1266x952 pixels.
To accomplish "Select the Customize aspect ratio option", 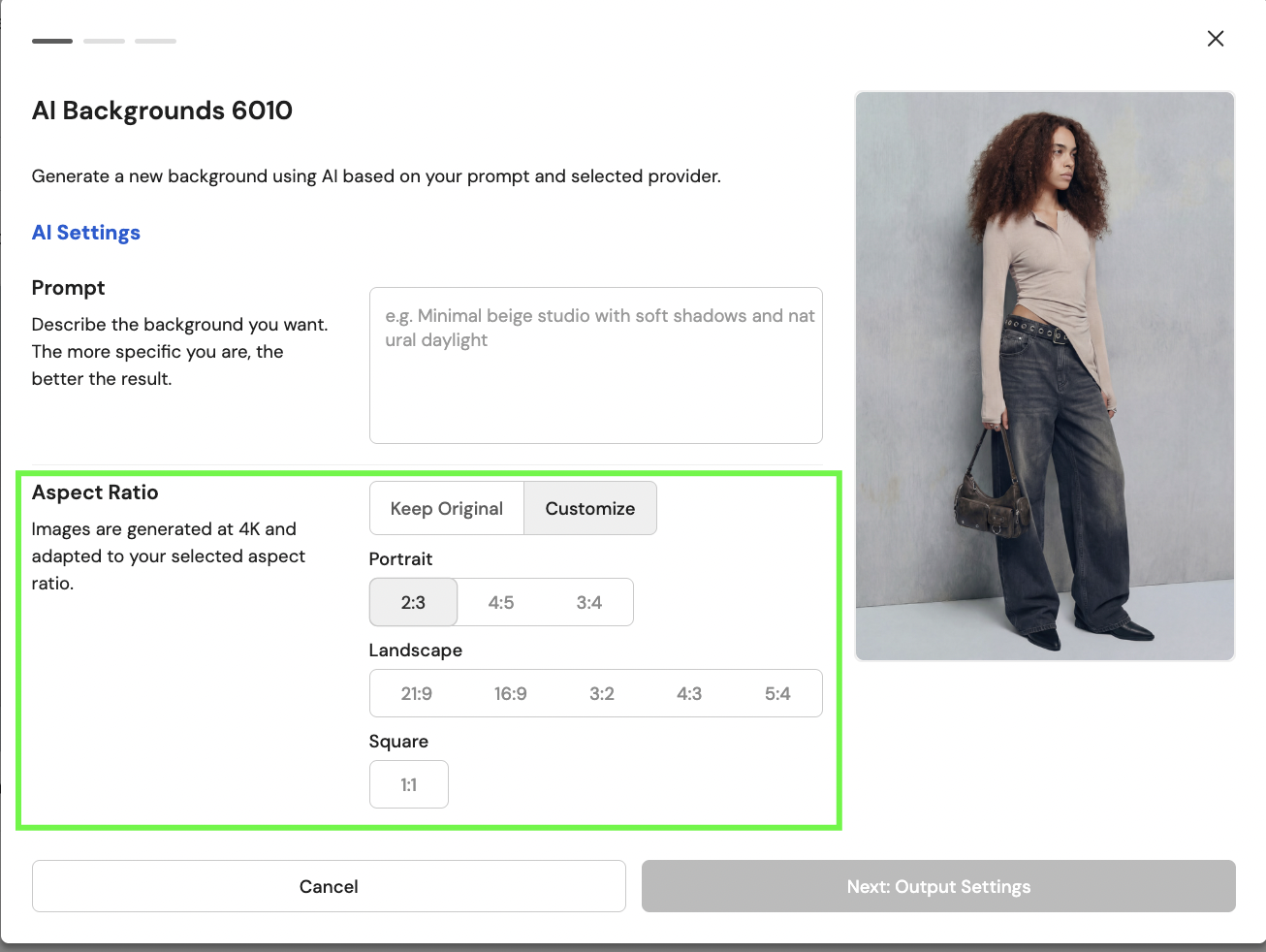I will pyautogui.click(x=590, y=508).
